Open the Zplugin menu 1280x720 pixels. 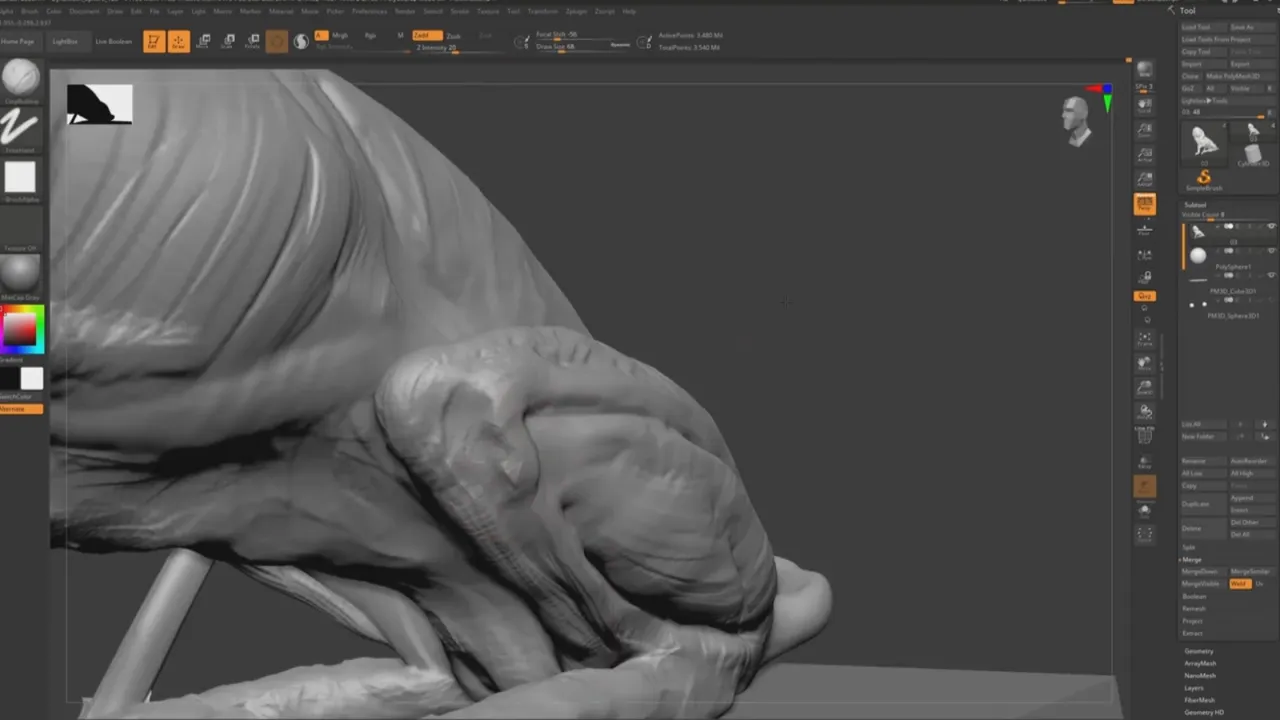[577, 11]
